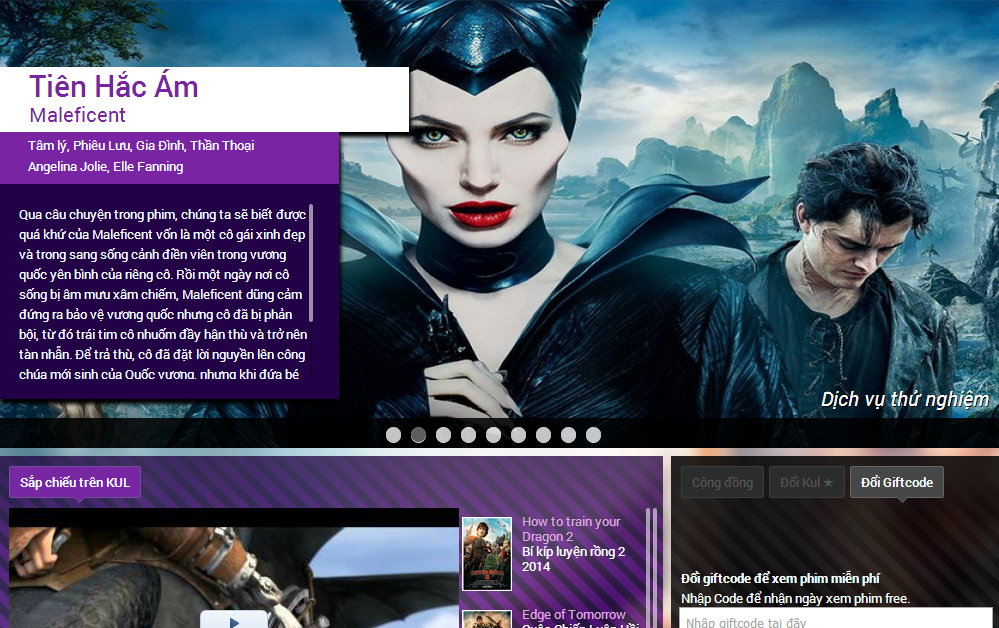View actor Elle Fanning
Image resolution: width=999 pixels, height=628 pixels.
[x=148, y=167]
